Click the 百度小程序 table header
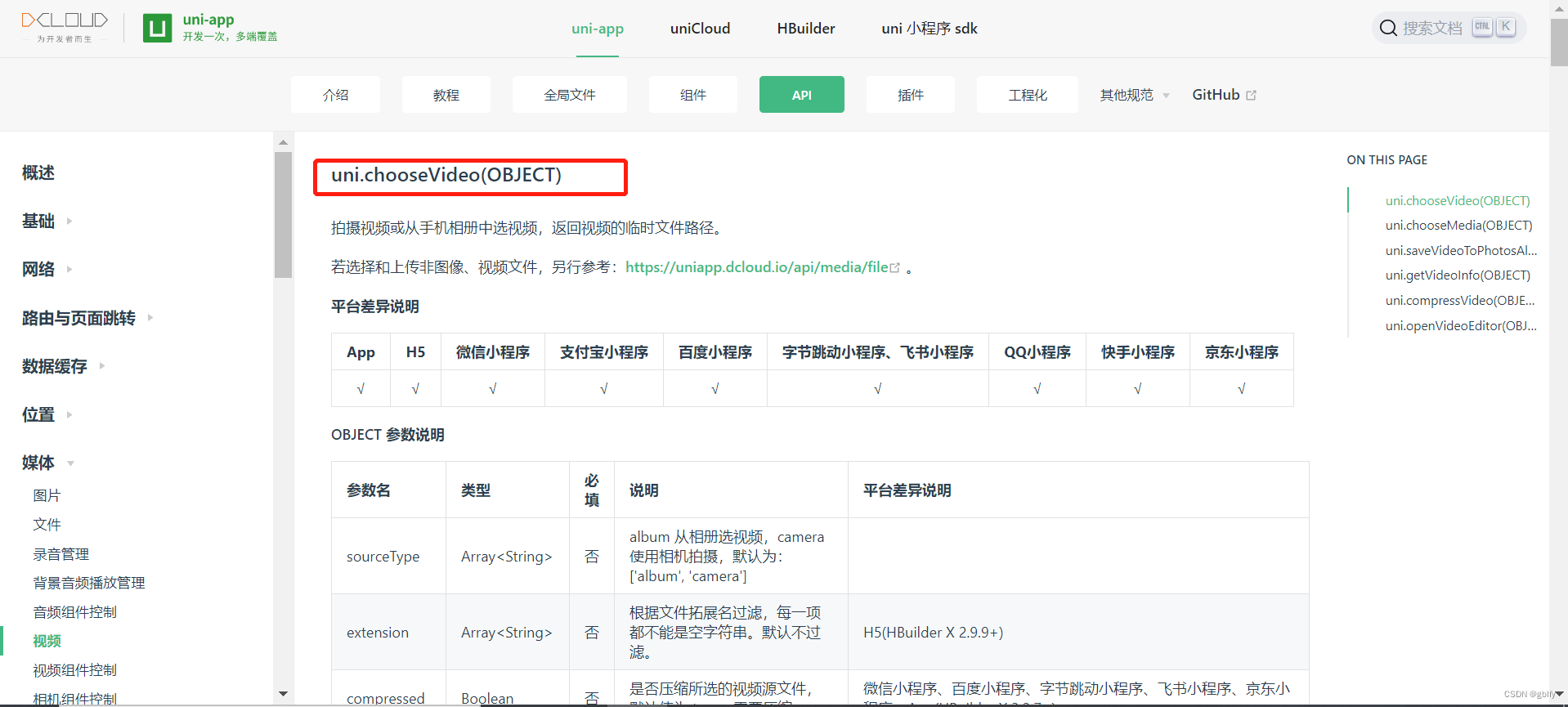The width and height of the screenshot is (1568, 707). [715, 352]
